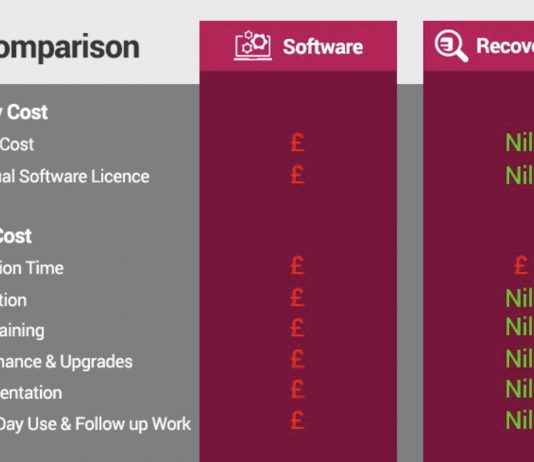The width and height of the screenshot is (534, 462).
Task: Click the Comparison heading text
Action: coord(69,47)
